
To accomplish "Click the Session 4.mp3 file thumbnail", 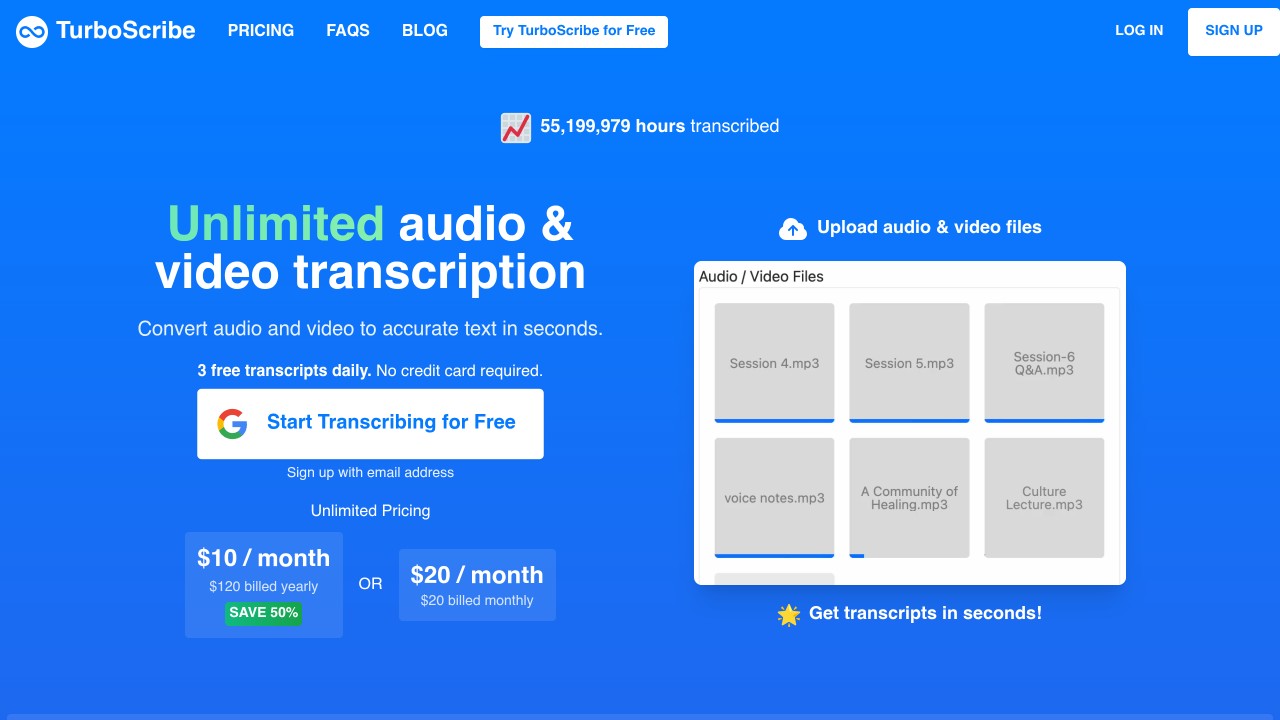I will (774, 363).
